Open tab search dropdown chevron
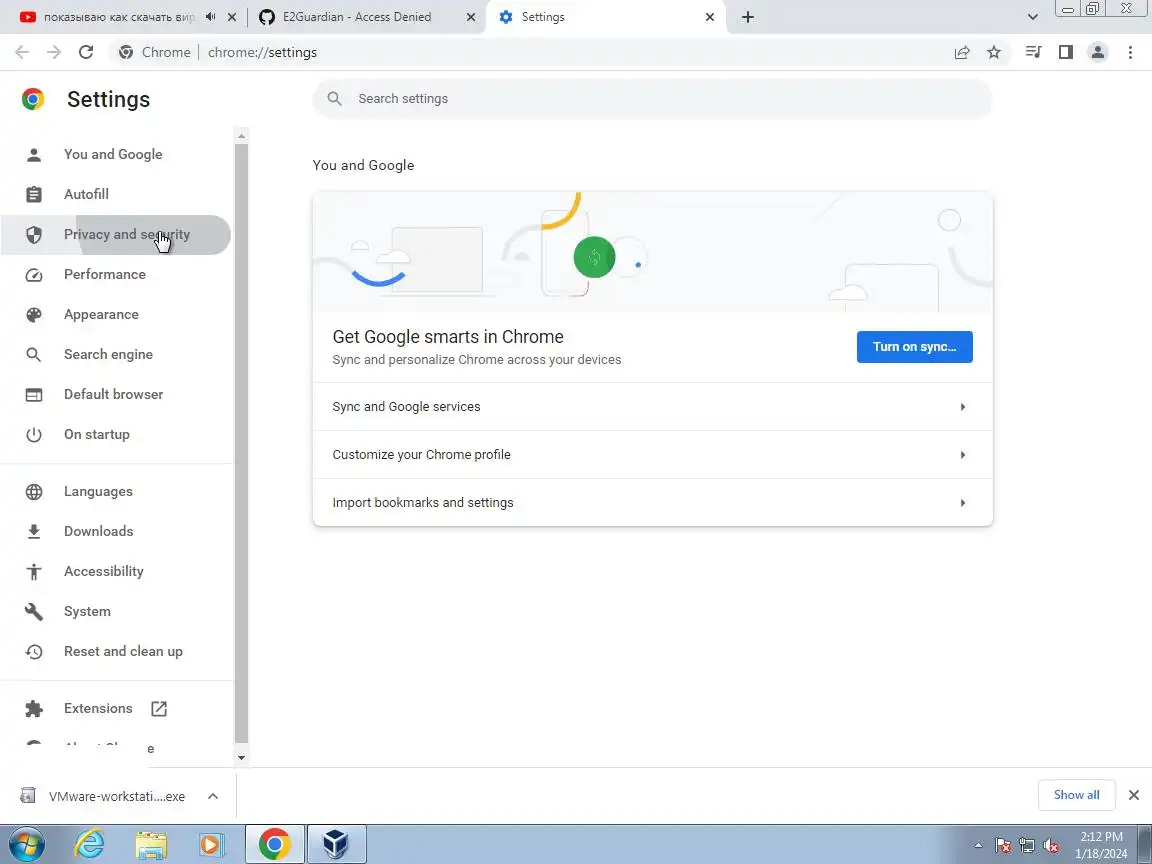This screenshot has width=1152, height=864. click(x=1032, y=17)
